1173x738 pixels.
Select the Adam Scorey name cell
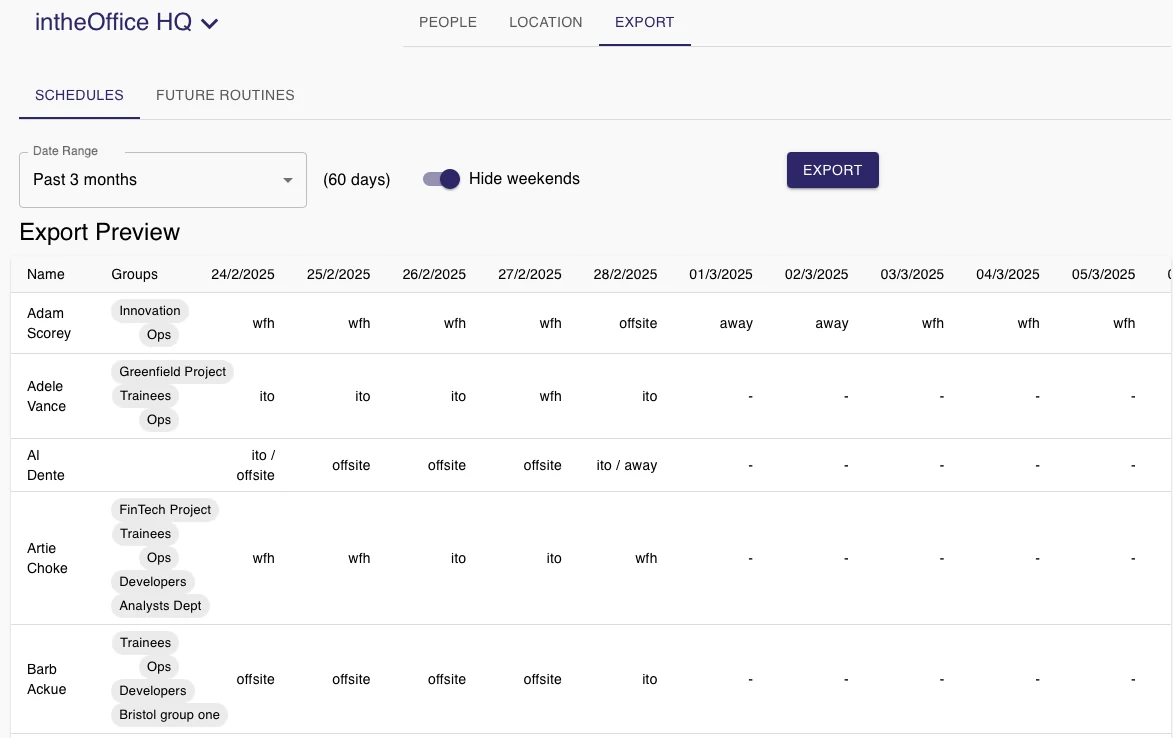(x=49, y=323)
